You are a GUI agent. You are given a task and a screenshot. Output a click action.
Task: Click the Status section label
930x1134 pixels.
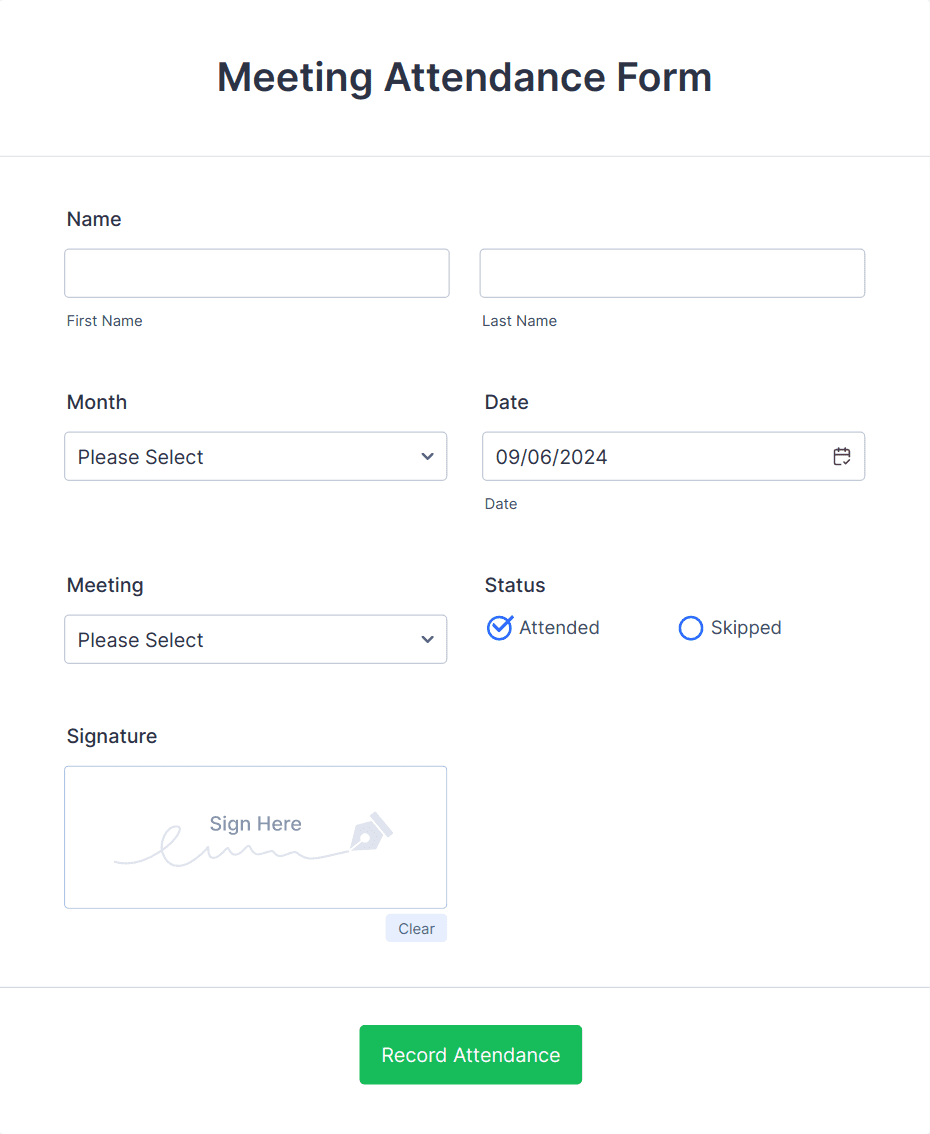(515, 585)
